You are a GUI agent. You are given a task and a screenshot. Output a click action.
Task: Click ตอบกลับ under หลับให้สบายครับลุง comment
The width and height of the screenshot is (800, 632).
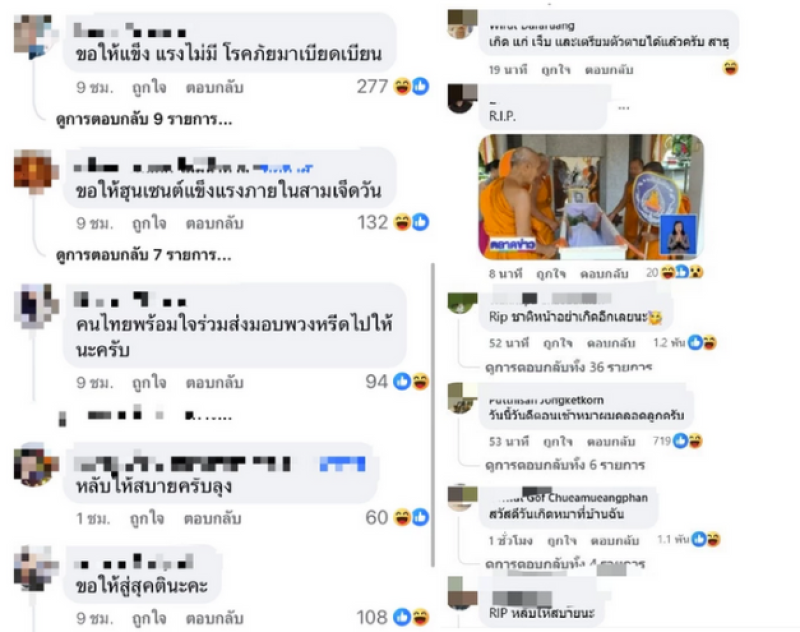click(212, 519)
